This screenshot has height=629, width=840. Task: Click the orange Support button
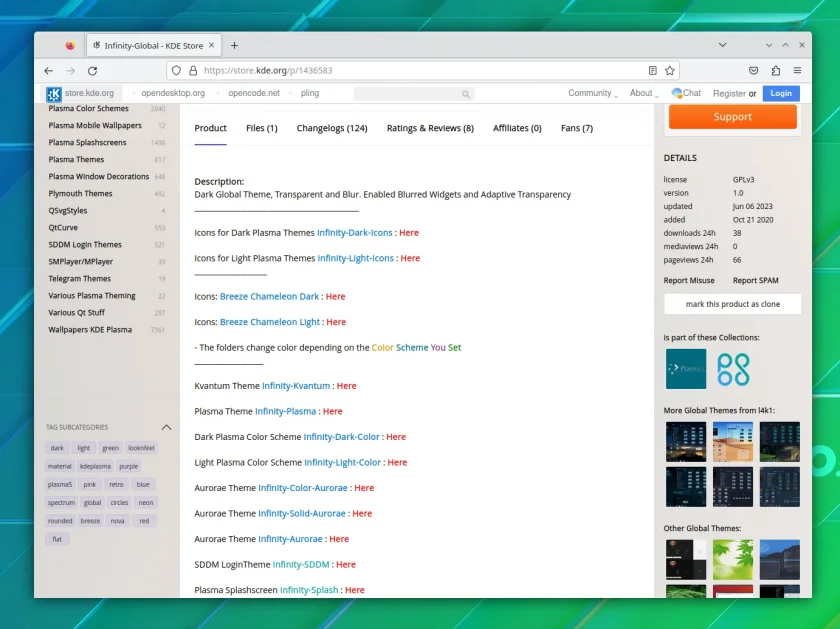(732, 117)
